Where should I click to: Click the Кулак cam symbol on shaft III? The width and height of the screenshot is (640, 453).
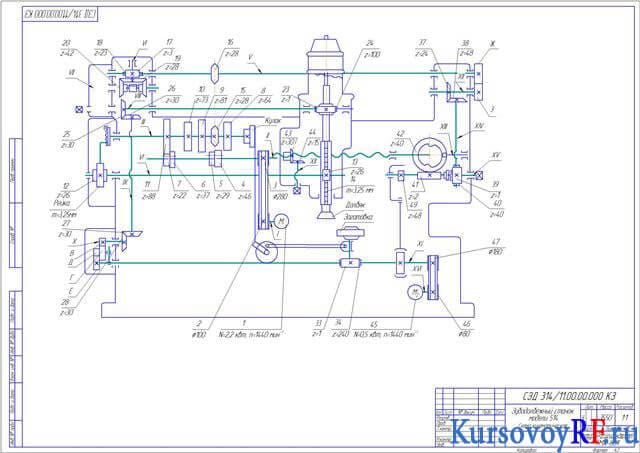249,135
